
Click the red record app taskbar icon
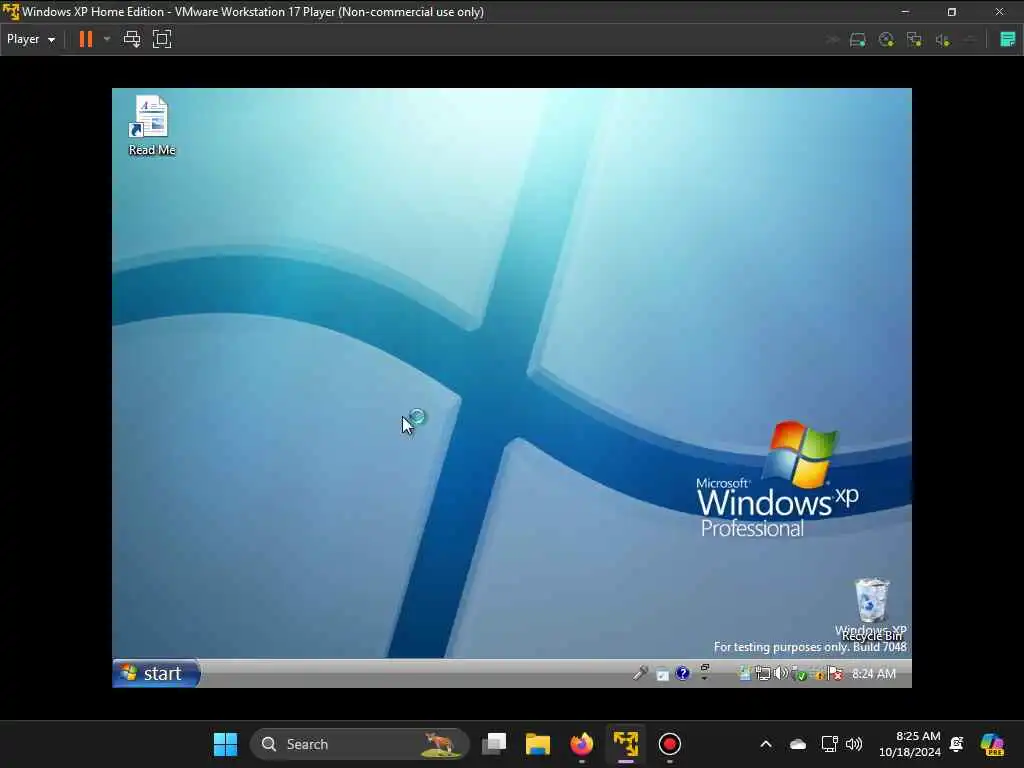click(669, 744)
